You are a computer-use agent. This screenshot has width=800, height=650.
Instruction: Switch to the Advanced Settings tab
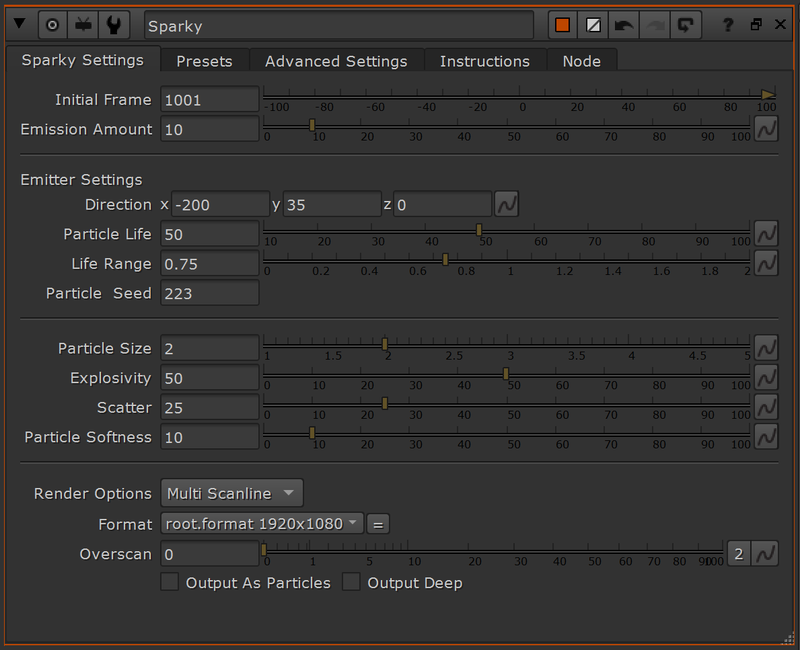(x=336, y=61)
